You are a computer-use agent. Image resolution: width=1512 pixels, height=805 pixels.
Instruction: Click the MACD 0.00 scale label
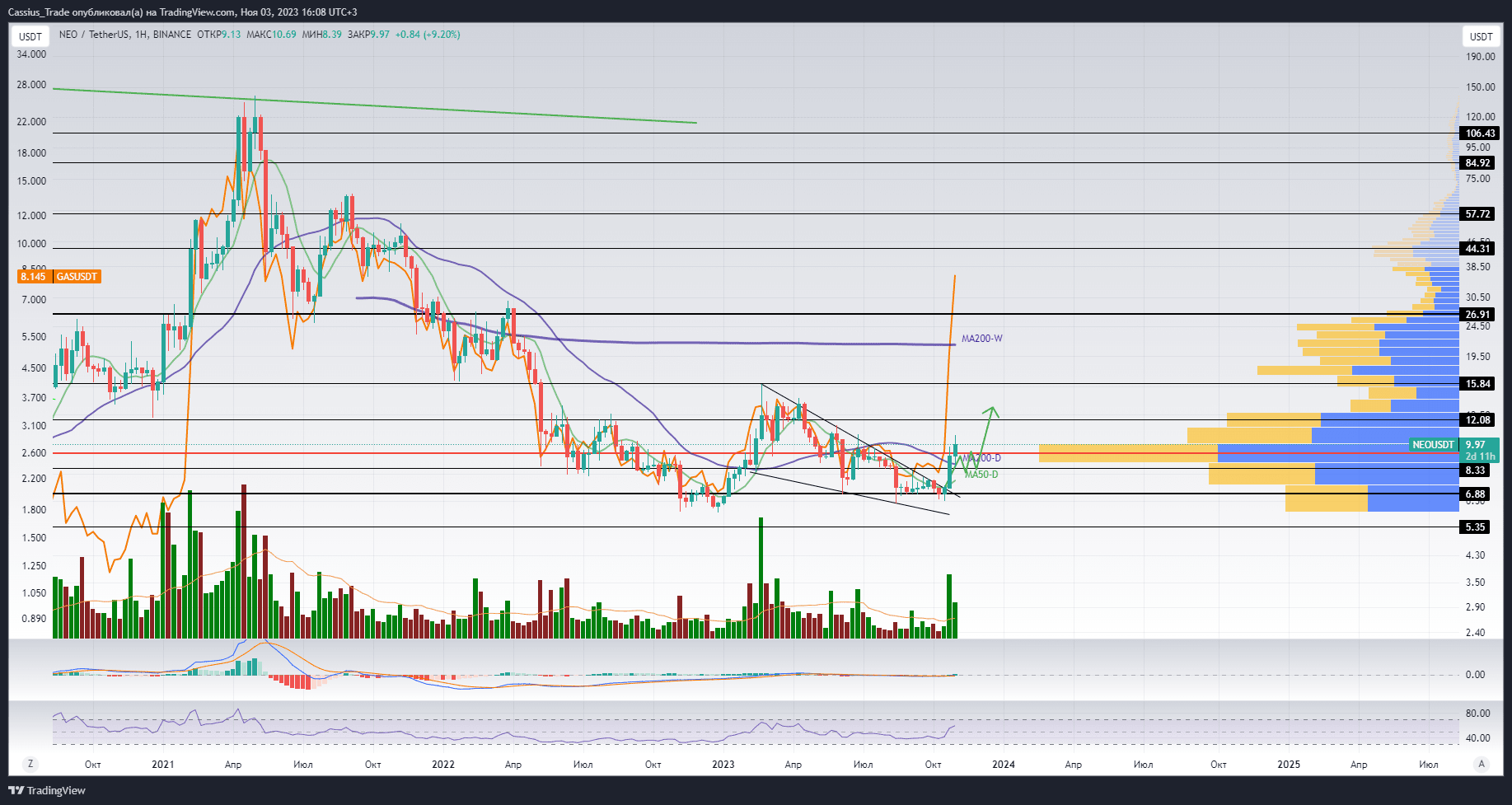click(x=1475, y=675)
